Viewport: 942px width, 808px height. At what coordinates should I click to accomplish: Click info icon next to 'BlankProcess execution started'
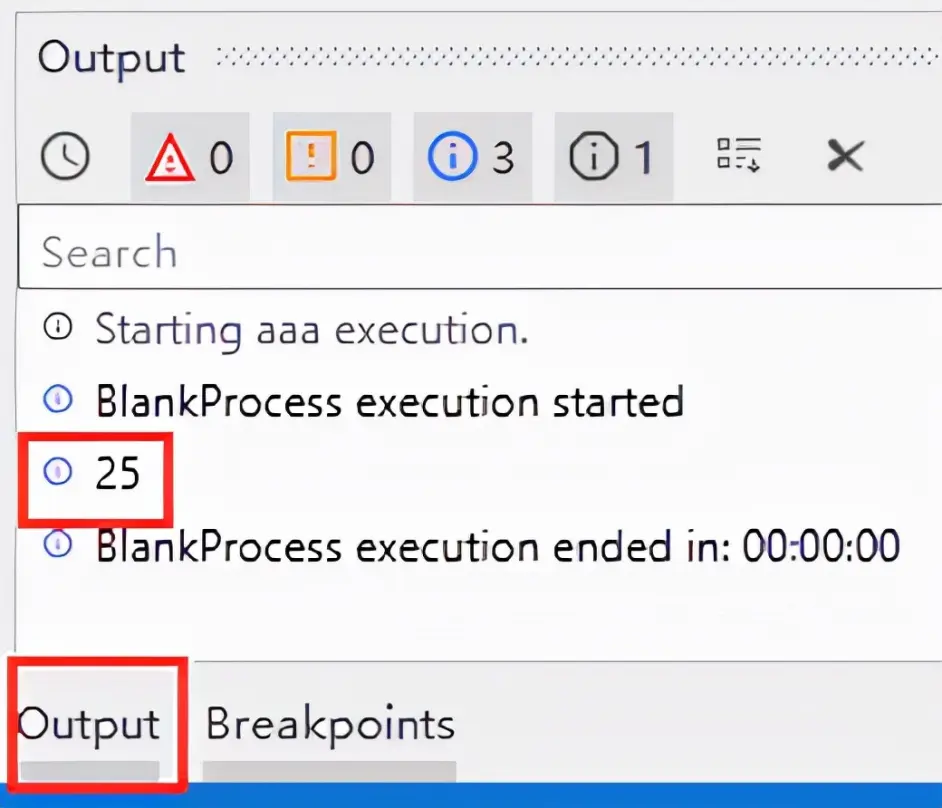coord(58,399)
